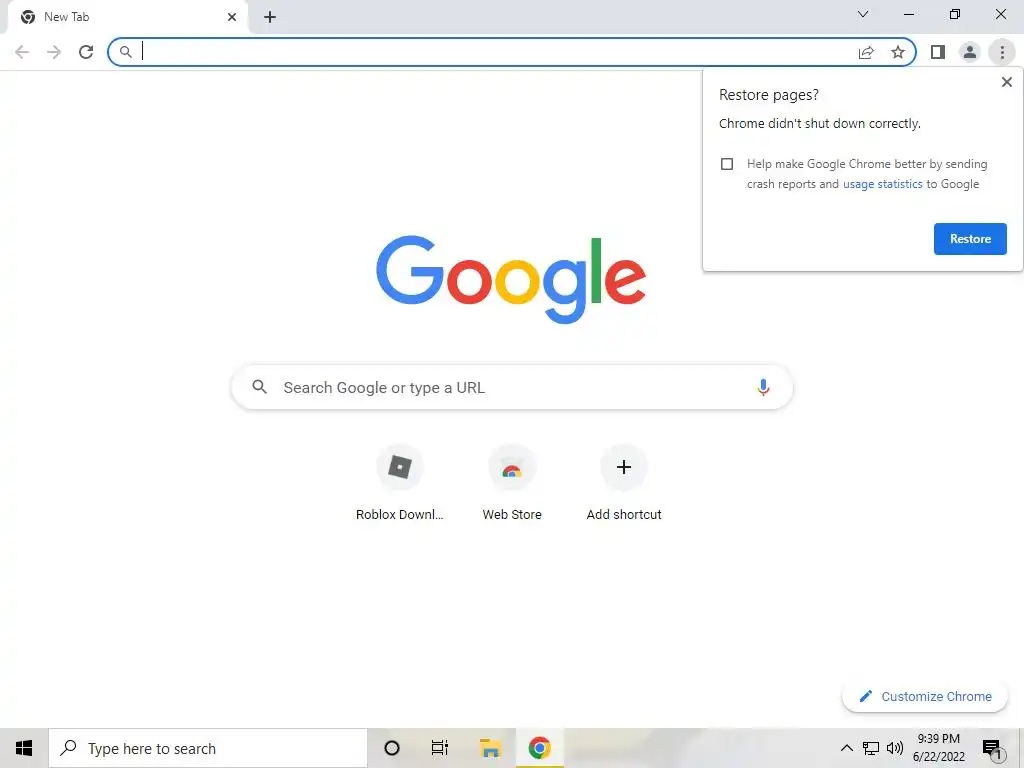Reload the page
The height and width of the screenshot is (768, 1024).
point(86,52)
